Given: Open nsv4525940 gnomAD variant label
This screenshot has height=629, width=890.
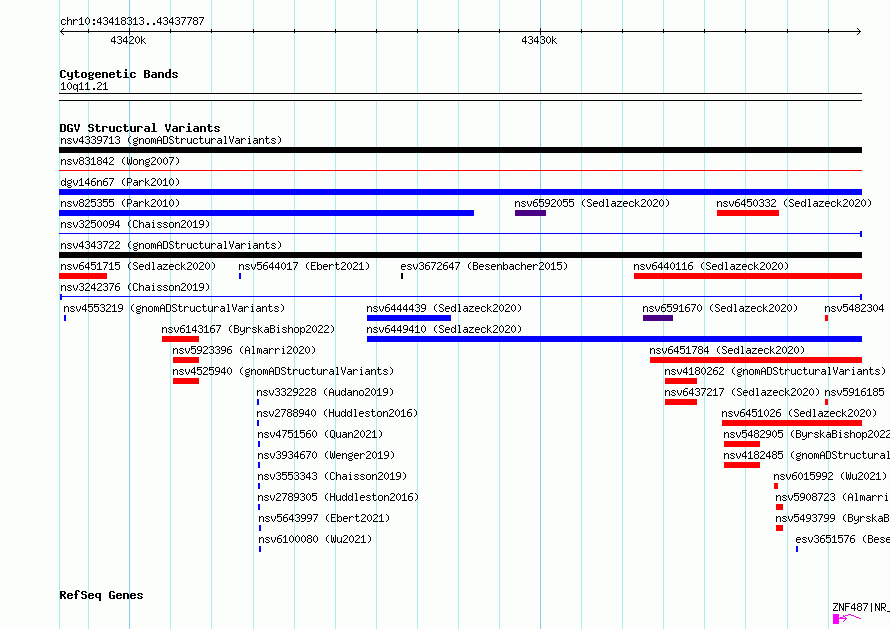Looking at the screenshot, I should [283, 371].
